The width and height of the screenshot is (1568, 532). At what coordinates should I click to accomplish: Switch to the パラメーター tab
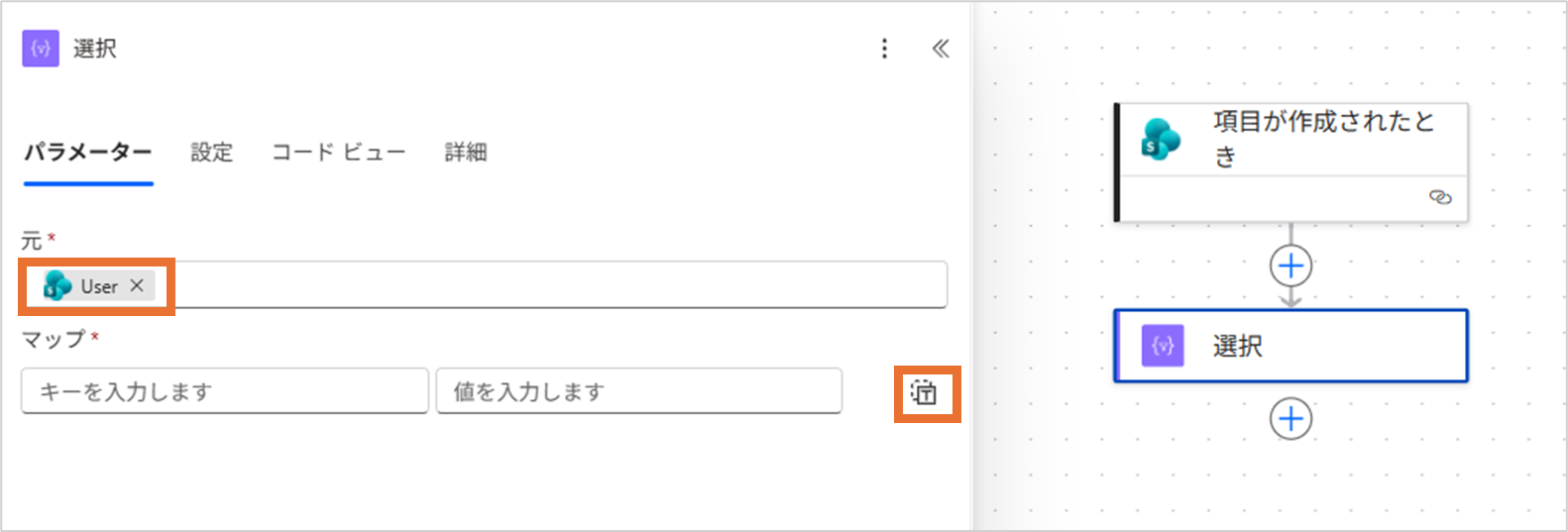88,153
